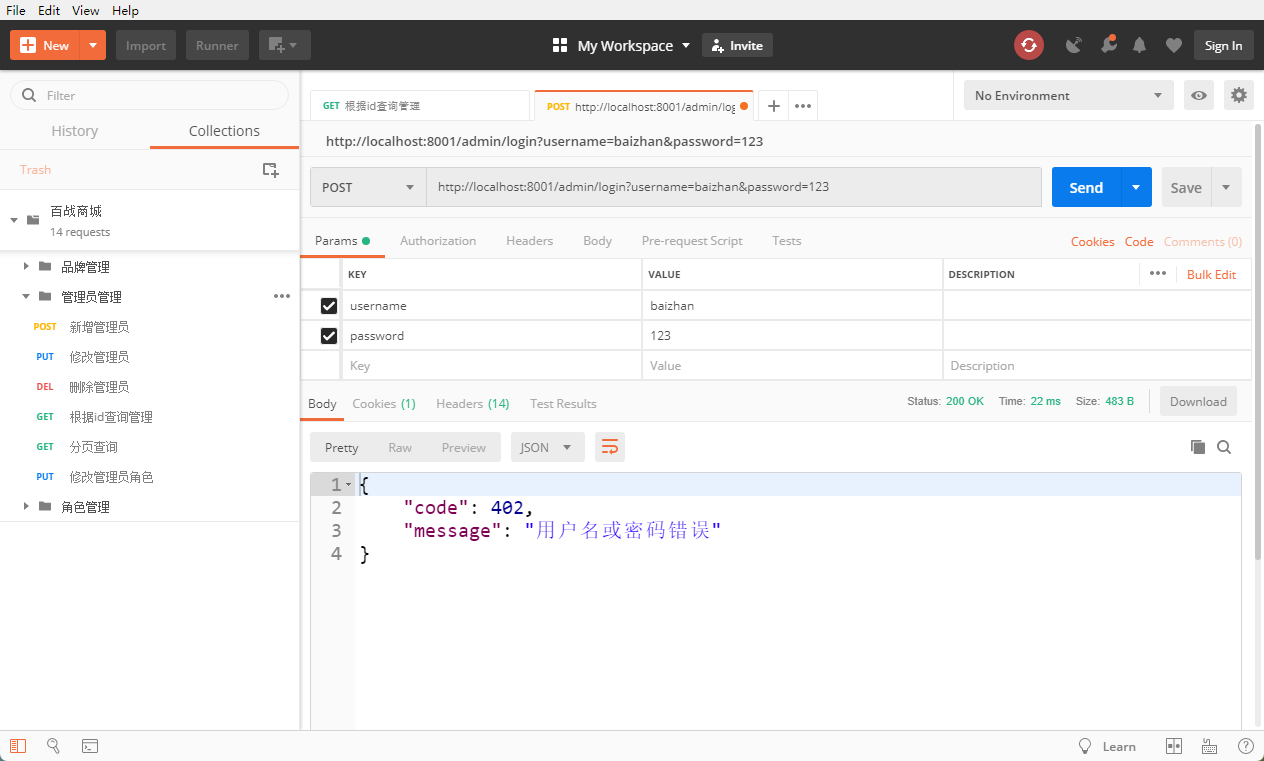Open the new window icon button
This screenshot has width=1264, height=761.
coord(285,45)
